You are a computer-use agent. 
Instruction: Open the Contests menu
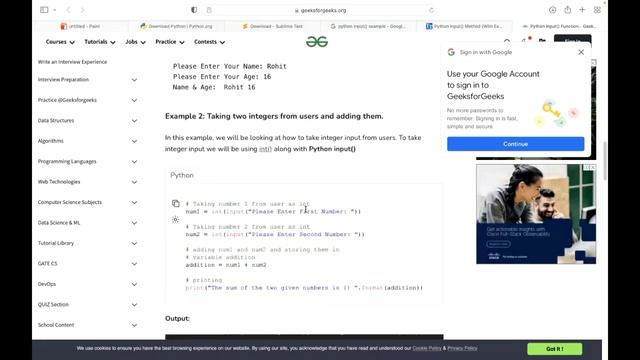(209, 42)
